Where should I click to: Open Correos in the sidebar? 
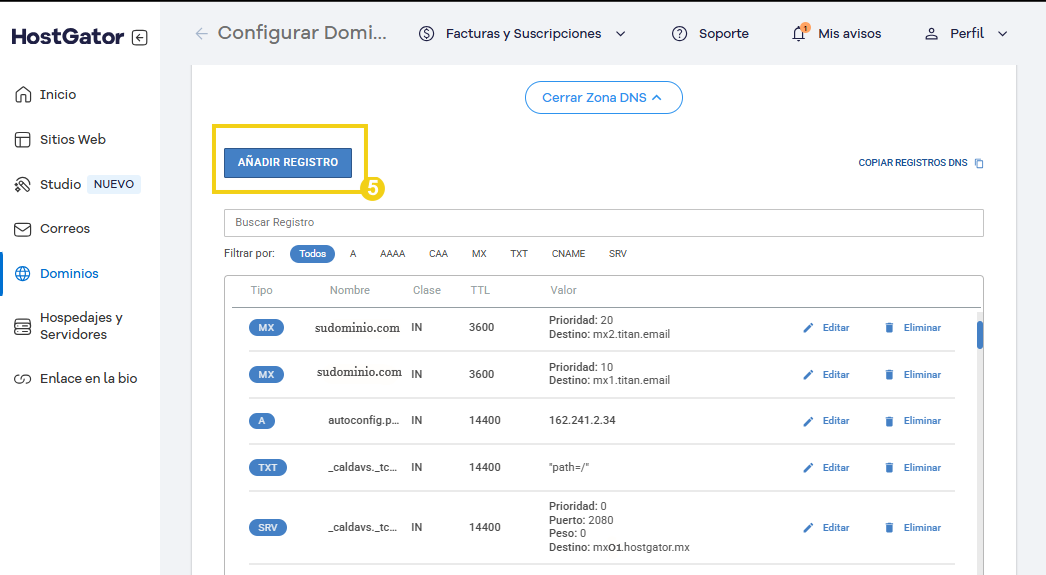point(65,229)
